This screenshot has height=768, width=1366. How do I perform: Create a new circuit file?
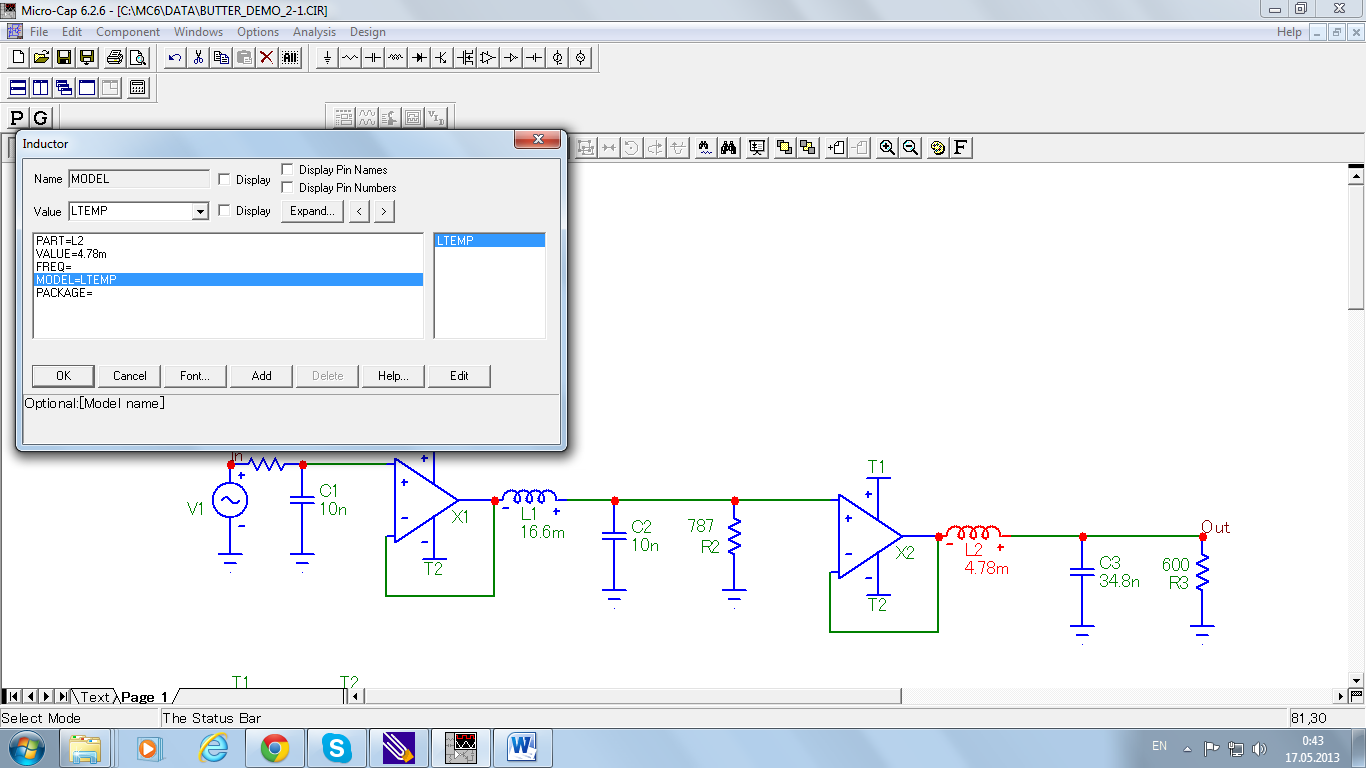click(18, 58)
